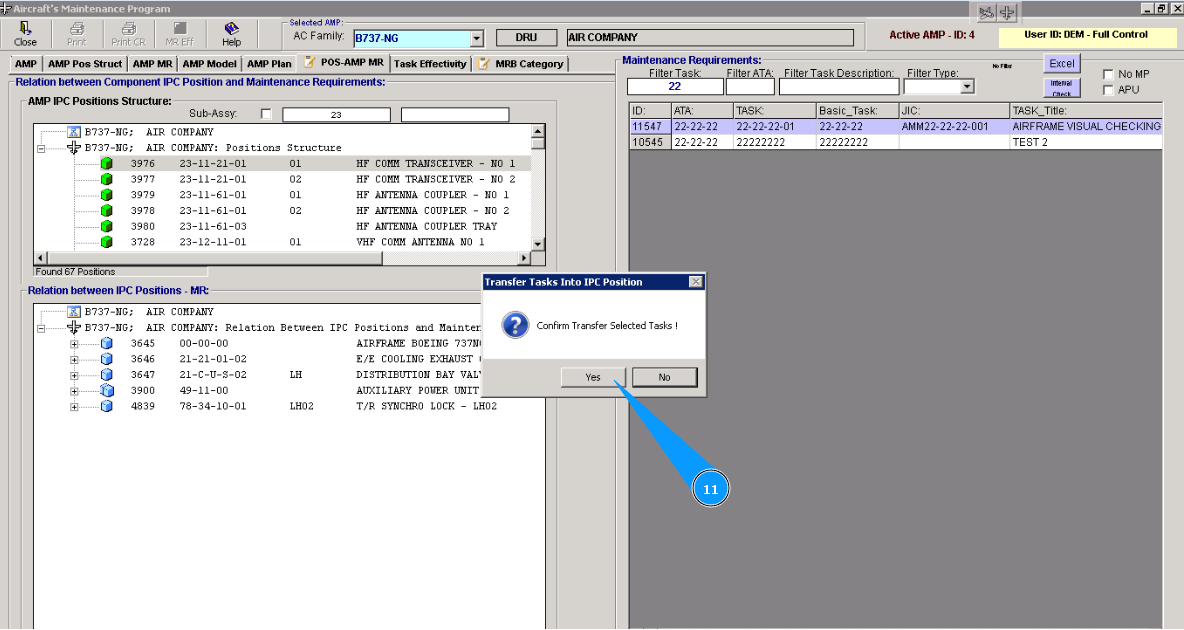The width and height of the screenshot is (1184, 630).
Task: Confirm transfer by clicking Yes
Action: tap(593, 377)
